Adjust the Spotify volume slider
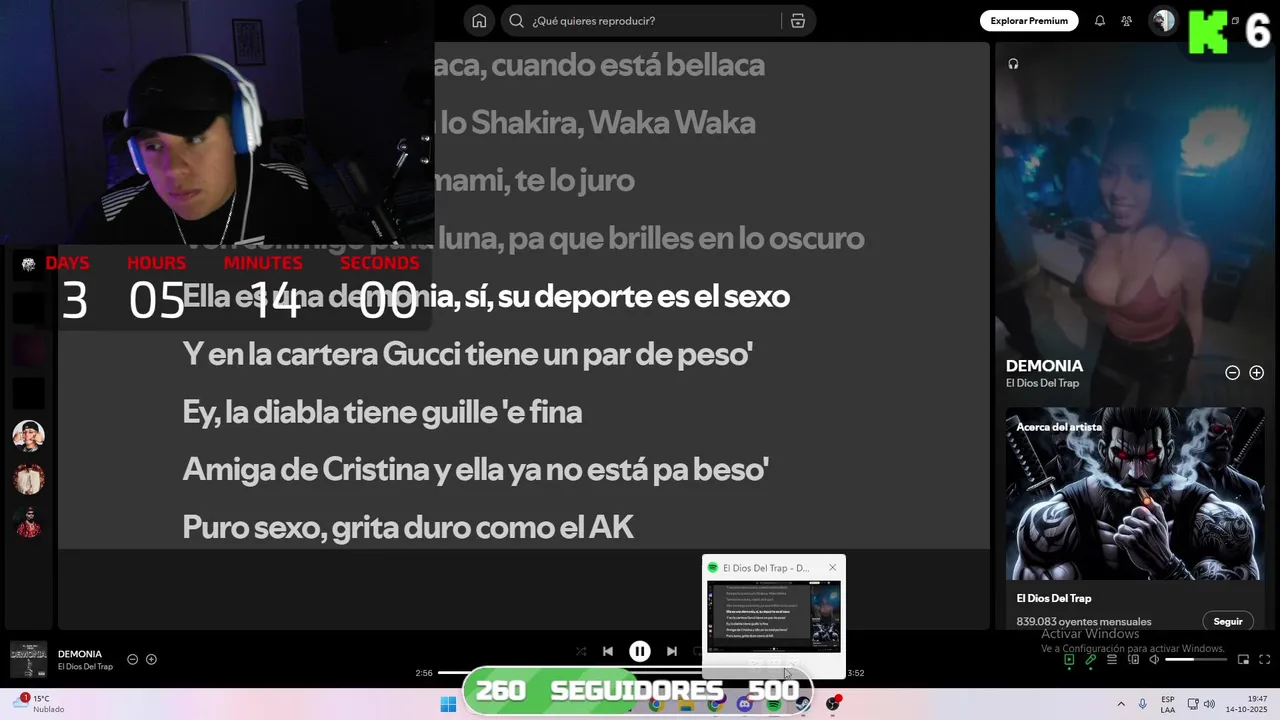1280x720 pixels. tap(1195, 659)
